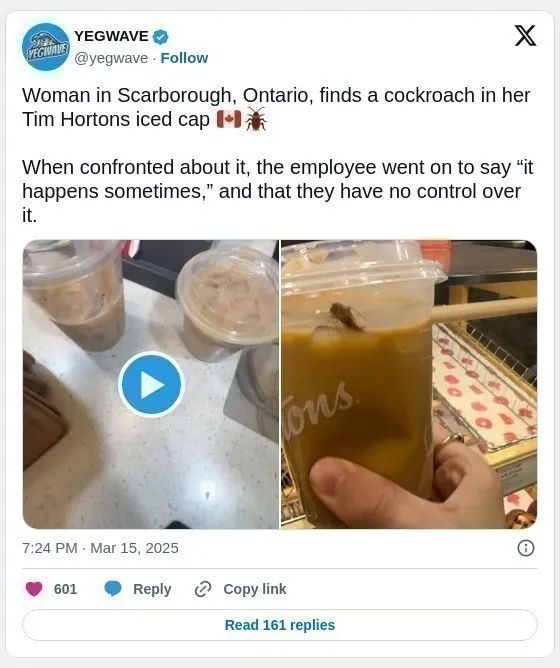
Task: Click the copy link chain icon
Action: 203,589
